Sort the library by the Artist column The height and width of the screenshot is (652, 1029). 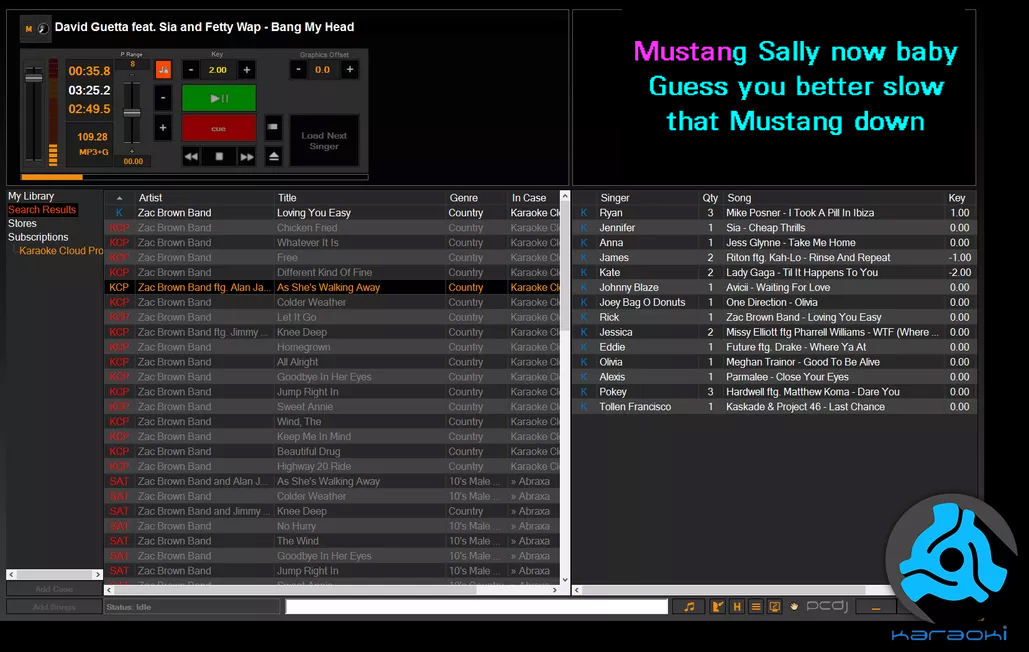point(203,197)
